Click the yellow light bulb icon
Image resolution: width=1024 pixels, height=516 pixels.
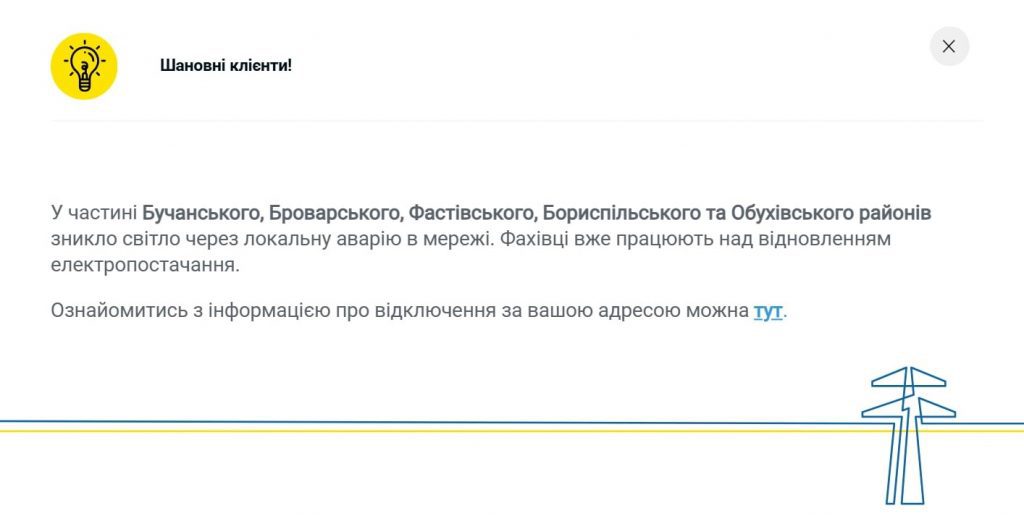coord(84,66)
